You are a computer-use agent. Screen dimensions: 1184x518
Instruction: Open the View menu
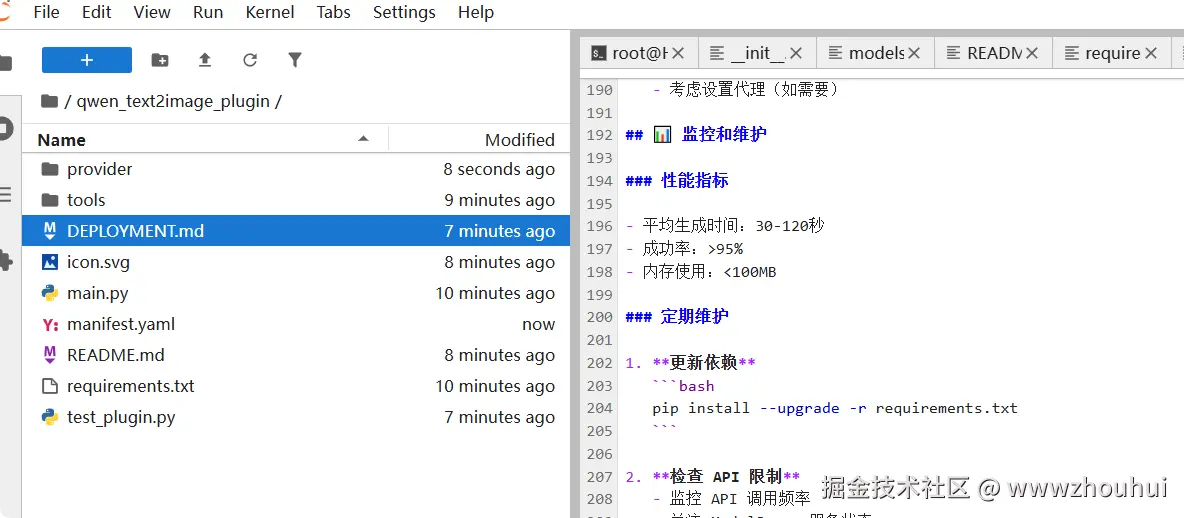coord(153,13)
